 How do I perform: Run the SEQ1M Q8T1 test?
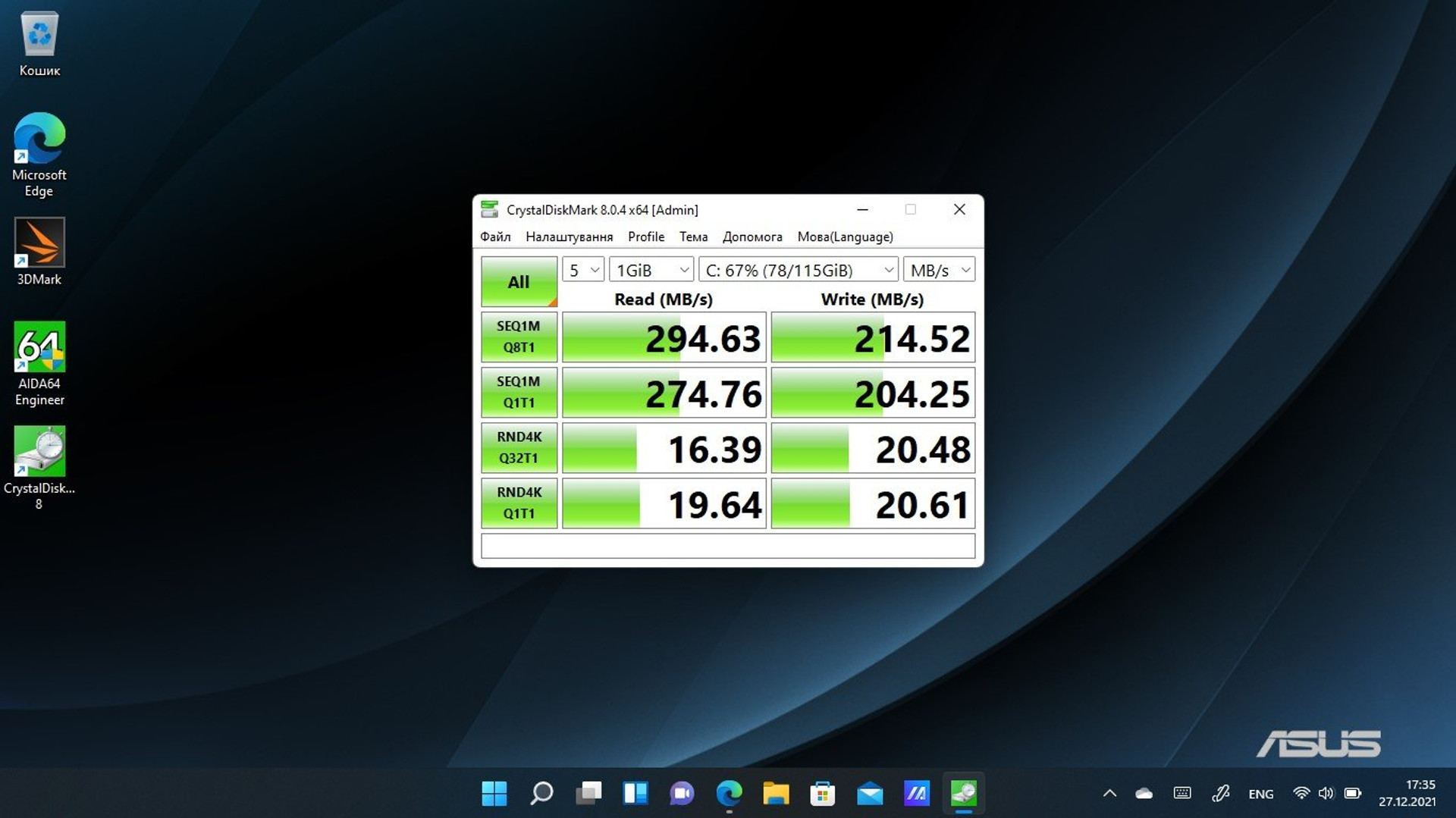tap(519, 337)
